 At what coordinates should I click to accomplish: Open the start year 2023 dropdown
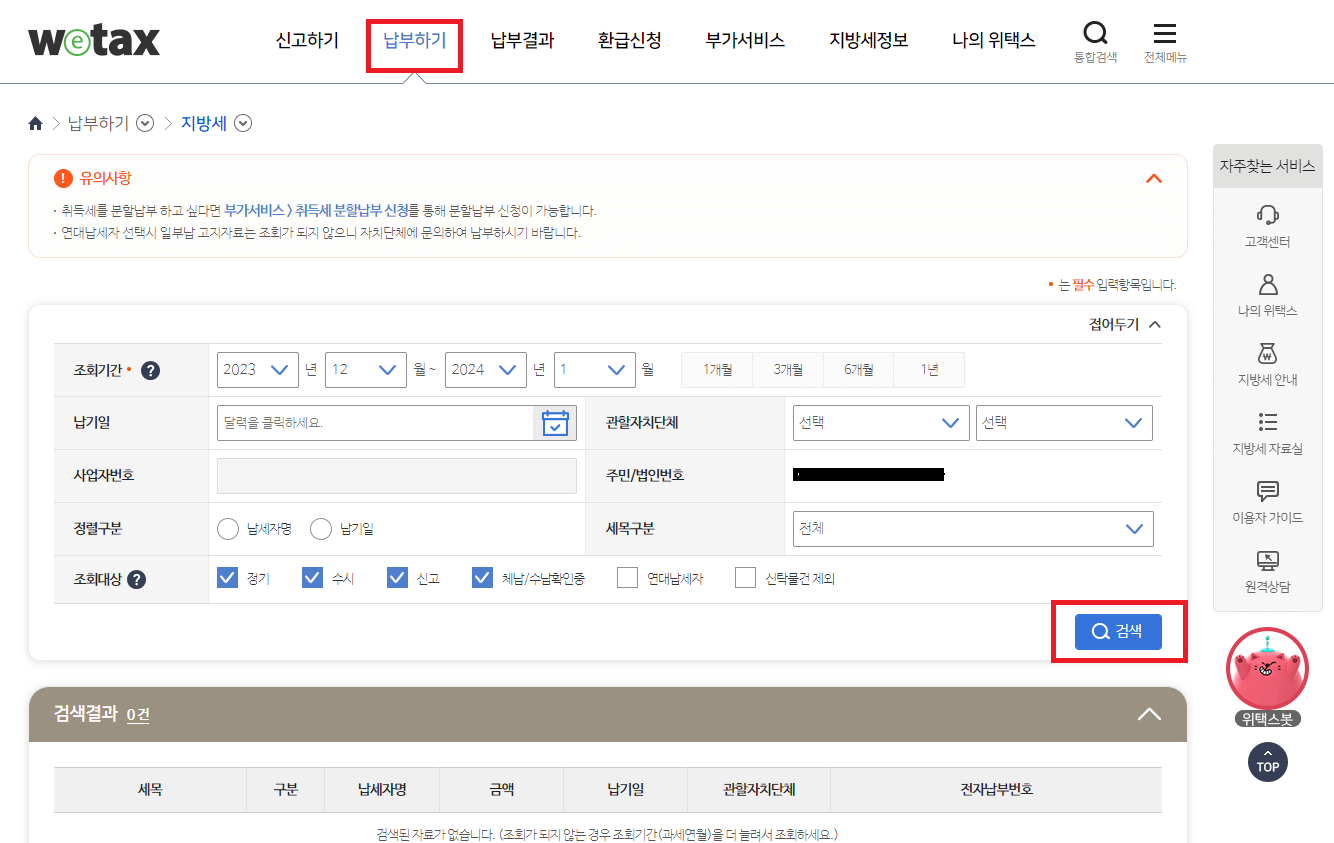point(257,369)
